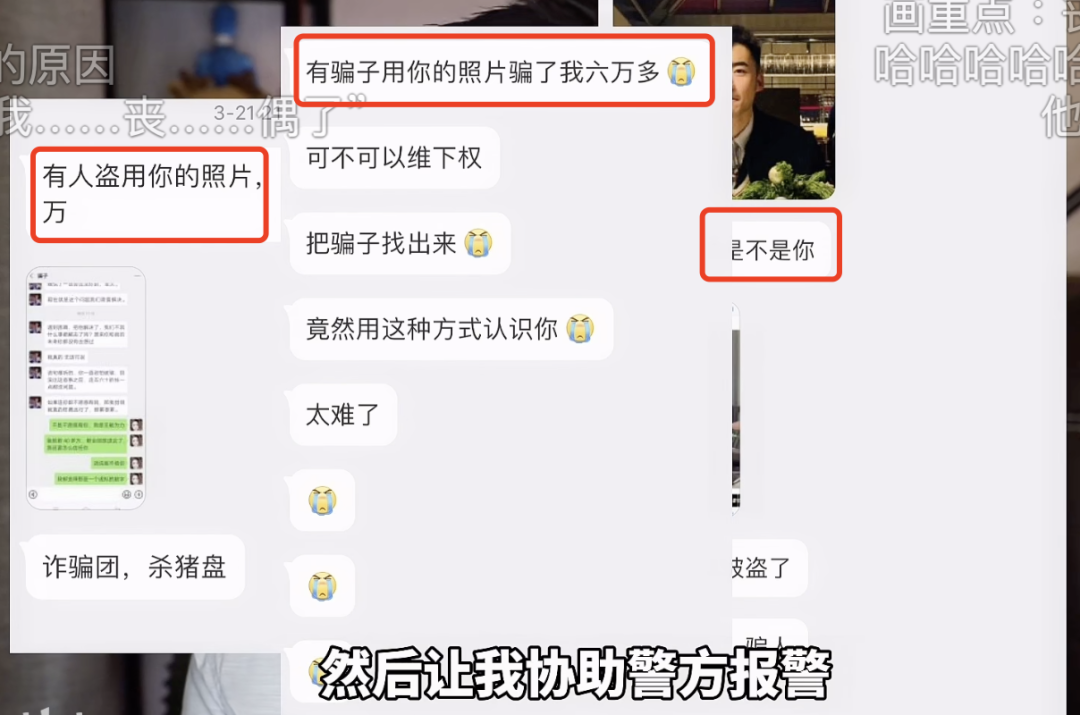
Task: Open the WeChat conversation screenshot thumbnail
Action: [86, 388]
